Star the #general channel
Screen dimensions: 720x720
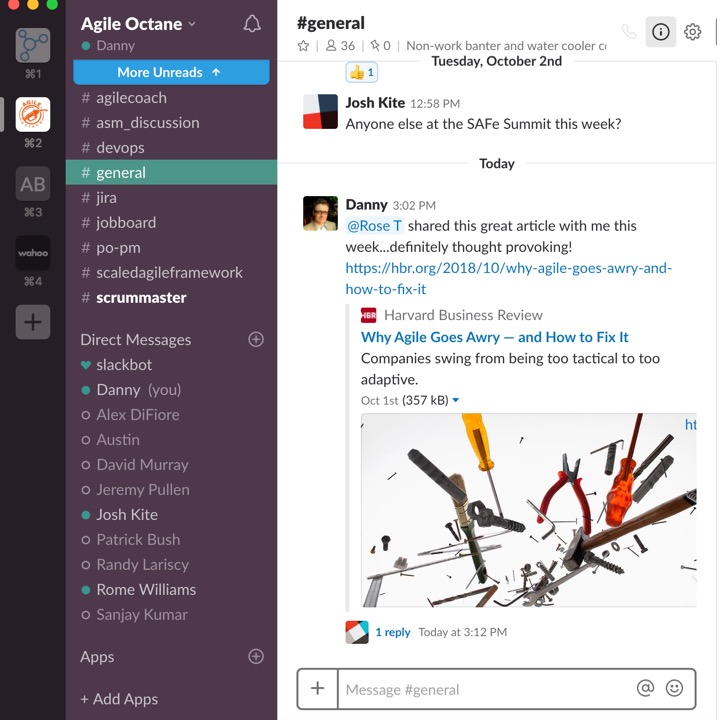[x=303, y=46]
